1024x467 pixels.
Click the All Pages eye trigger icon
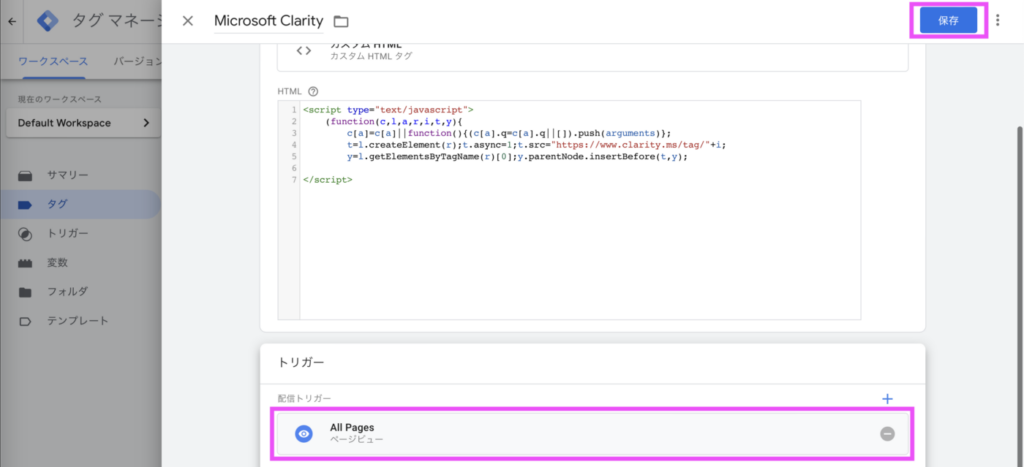pos(304,434)
